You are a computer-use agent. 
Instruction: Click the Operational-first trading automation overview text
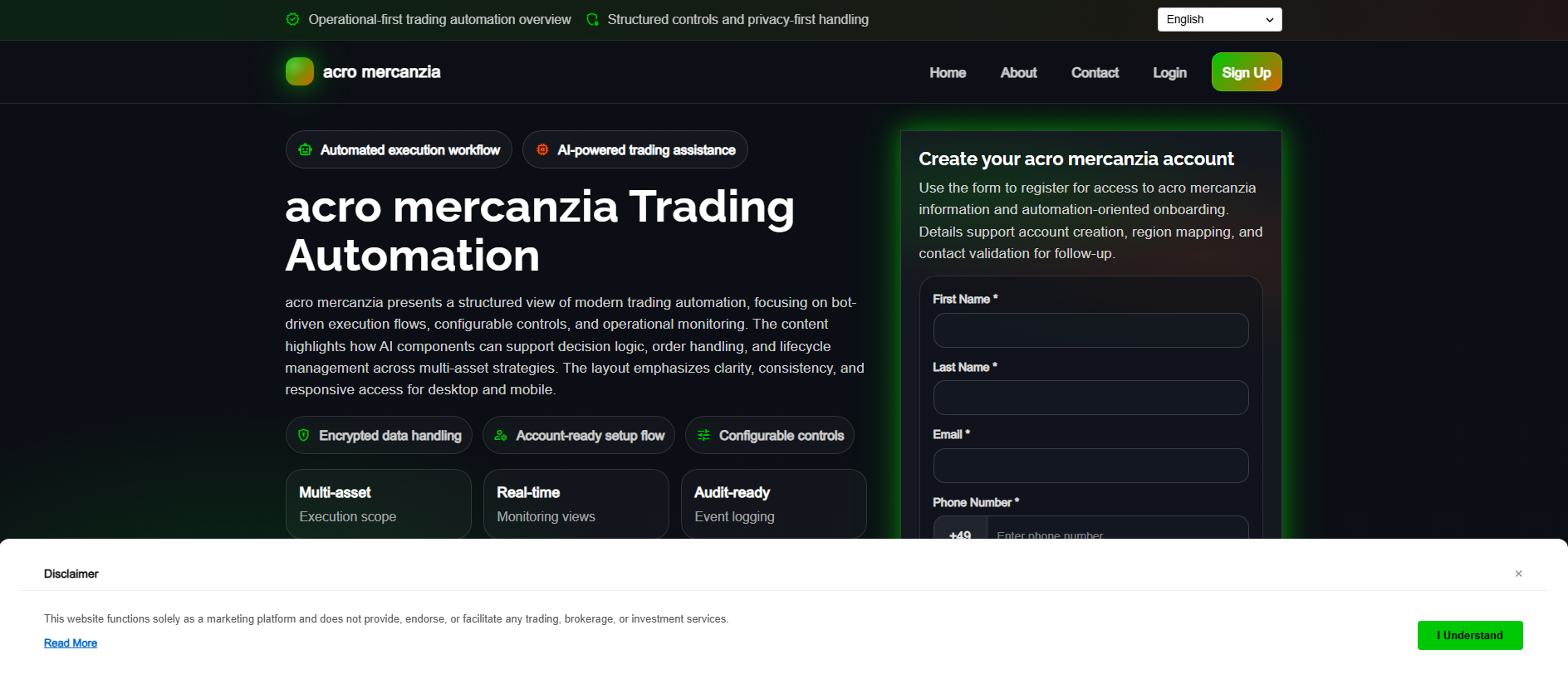(x=439, y=19)
